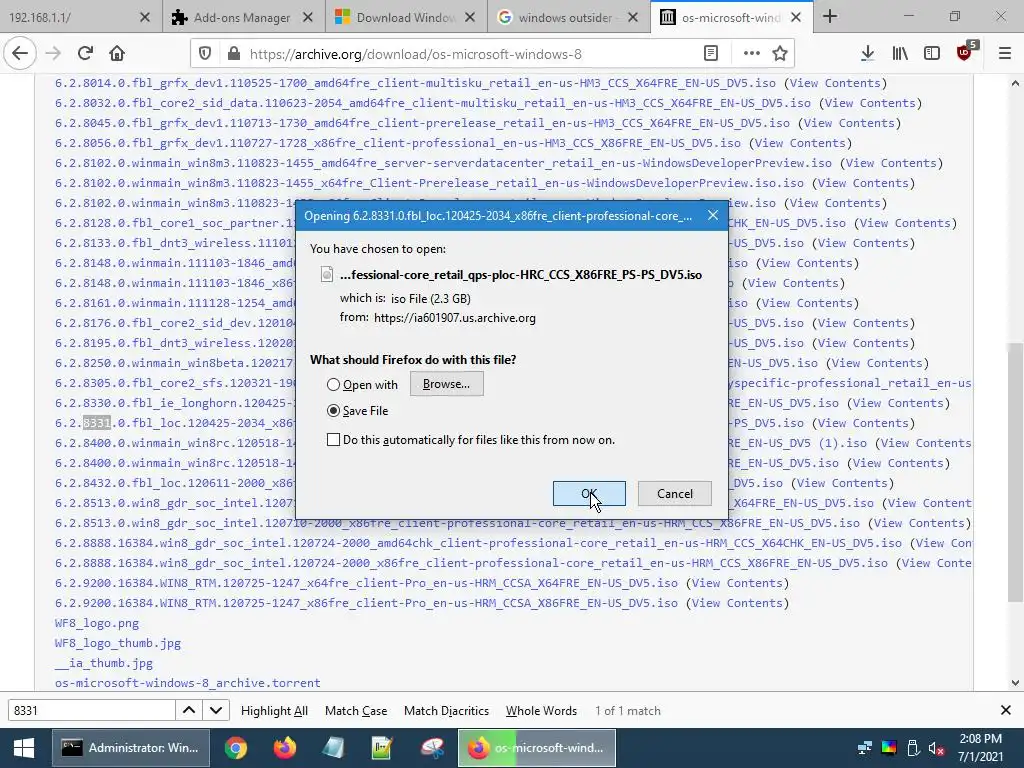The width and height of the screenshot is (1024, 768).
Task: Show tracking protection shield info
Action: (205, 54)
